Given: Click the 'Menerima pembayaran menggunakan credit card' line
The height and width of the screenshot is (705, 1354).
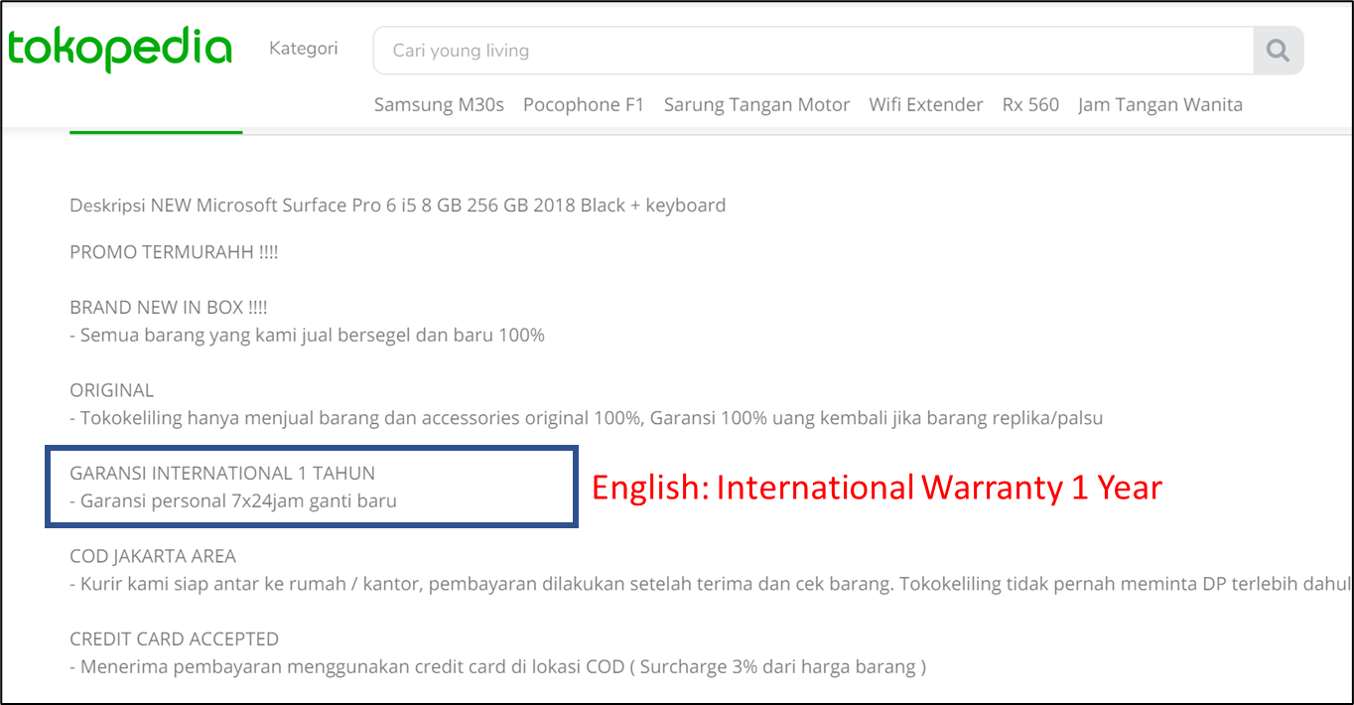Looking at the screenshot, I should pos(498,667).
